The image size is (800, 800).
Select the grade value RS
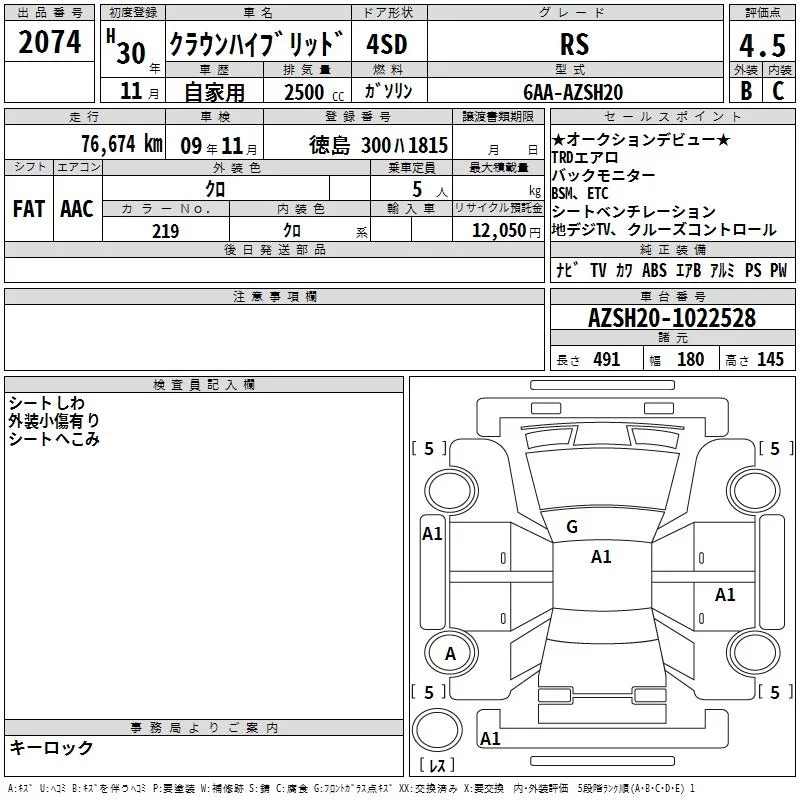574,44
